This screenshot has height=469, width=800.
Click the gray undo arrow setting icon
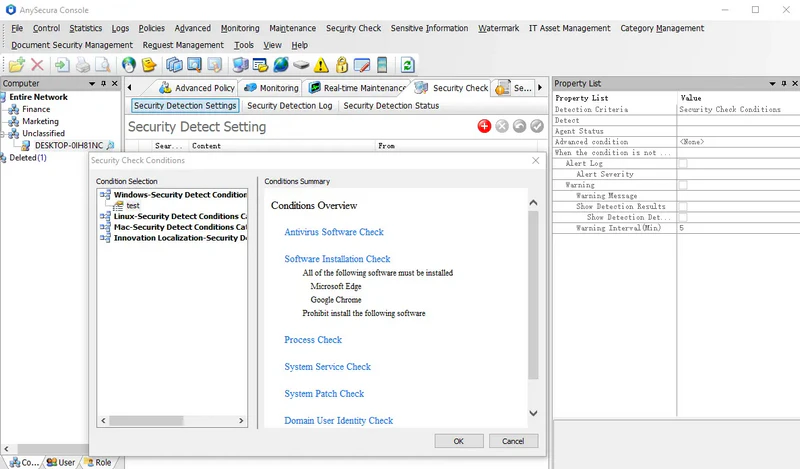tap(519, 126)
